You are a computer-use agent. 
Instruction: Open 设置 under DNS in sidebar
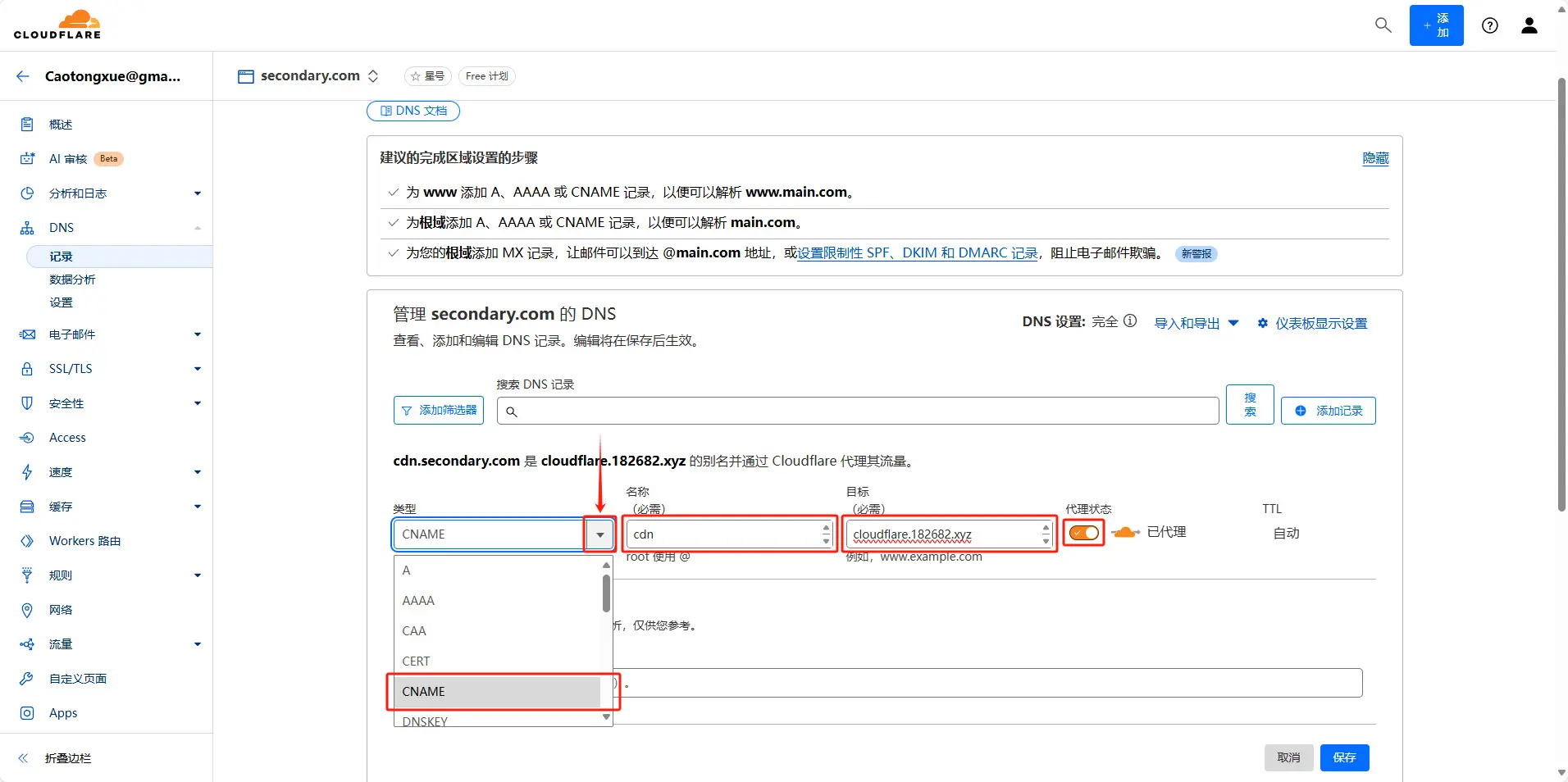[61, 302]
